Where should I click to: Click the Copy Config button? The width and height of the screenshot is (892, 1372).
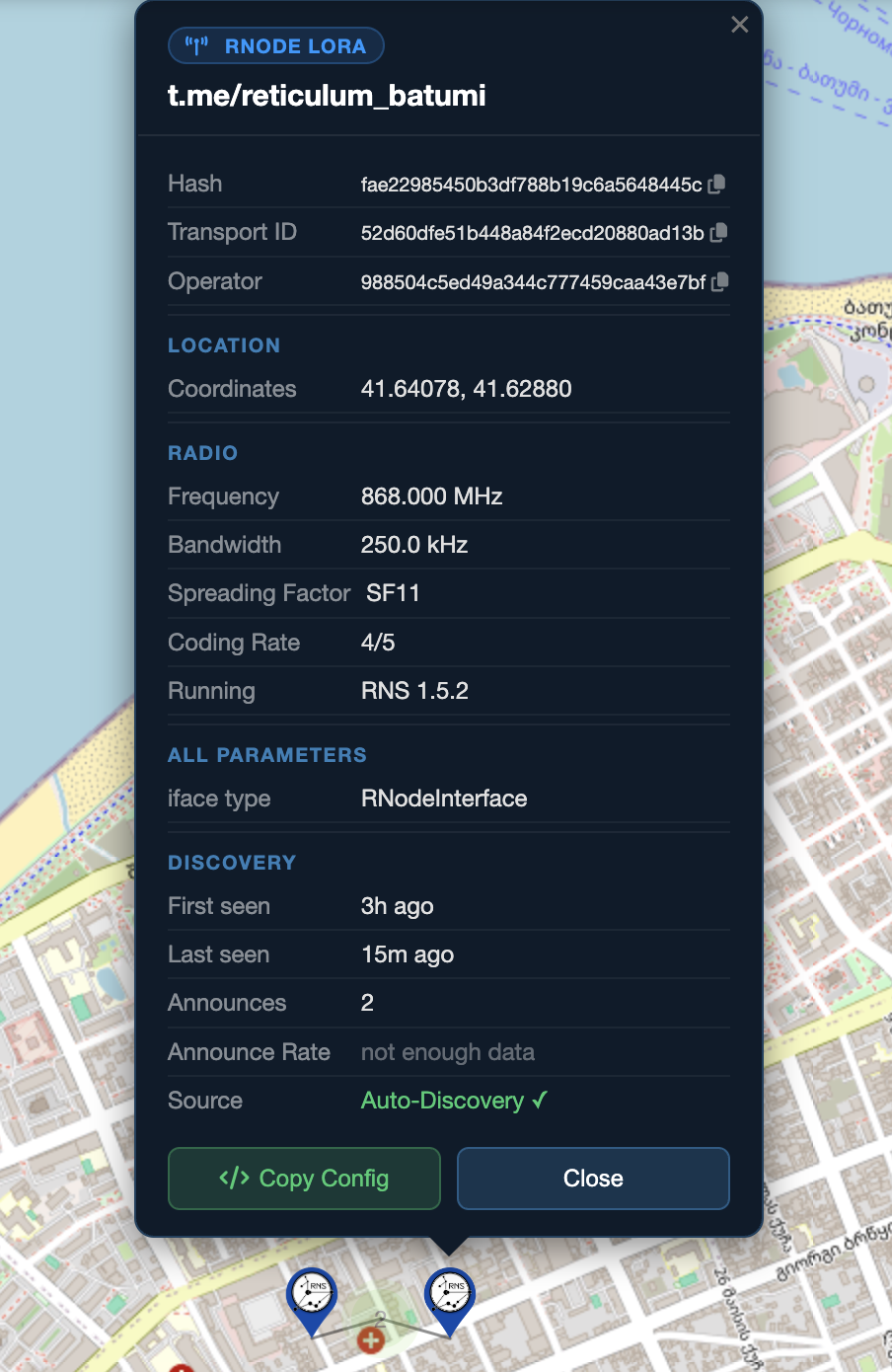(304, 1178)
